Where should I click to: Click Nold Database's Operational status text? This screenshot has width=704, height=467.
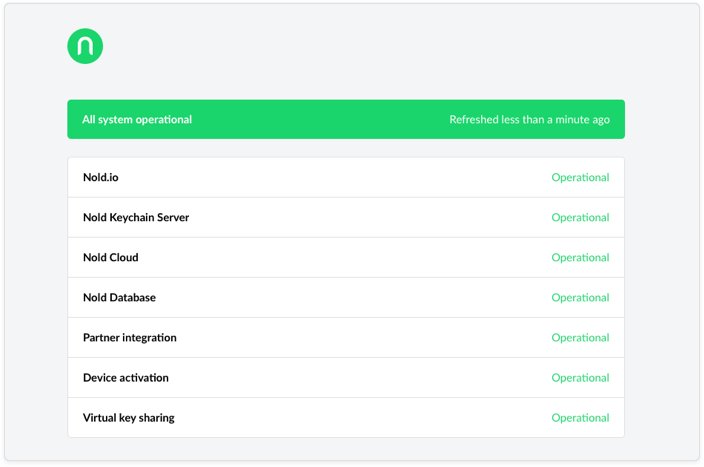pos(580,297)
